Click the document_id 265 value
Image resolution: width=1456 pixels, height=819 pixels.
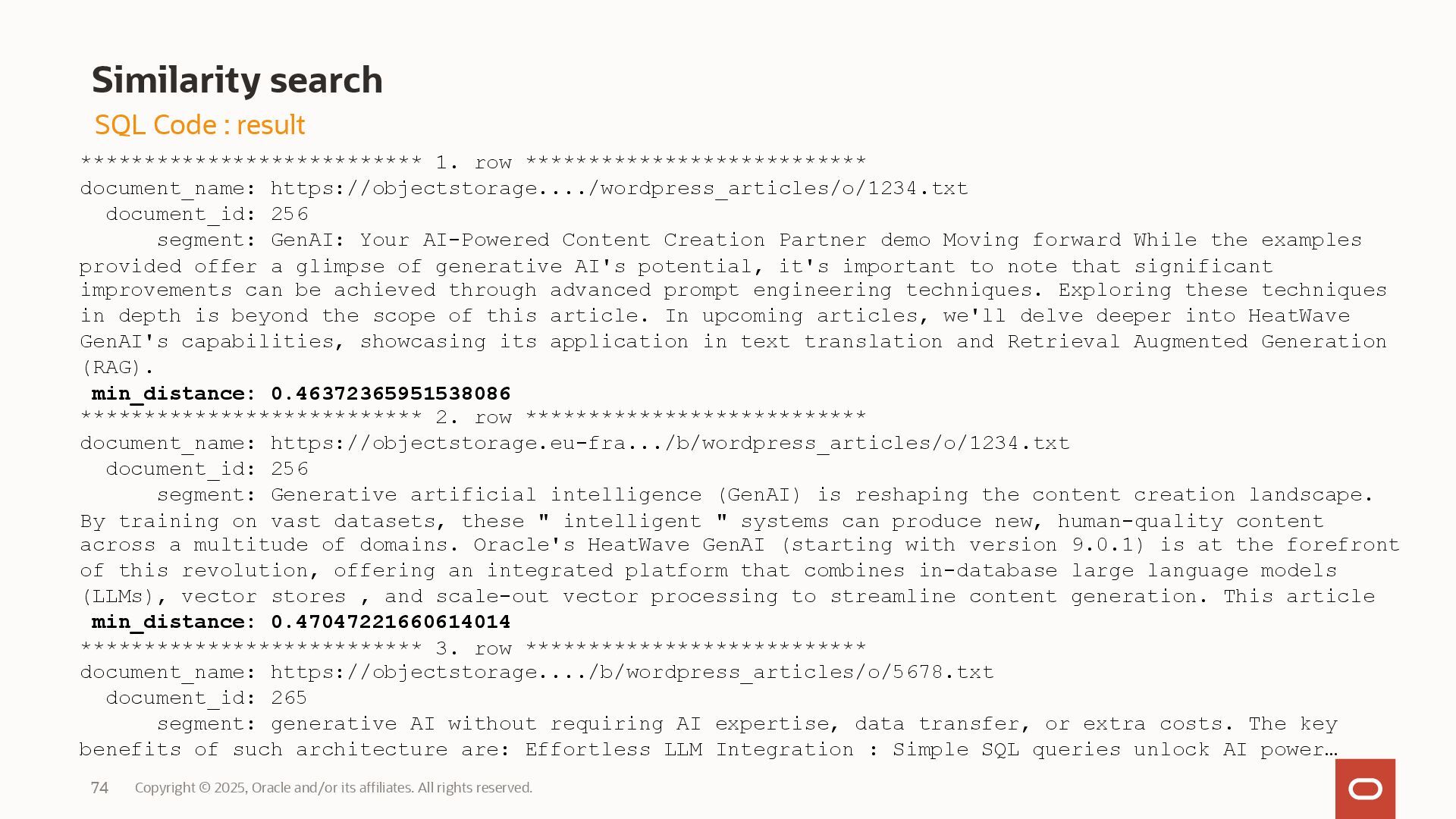pyautogui.click(x=289, y=698)
